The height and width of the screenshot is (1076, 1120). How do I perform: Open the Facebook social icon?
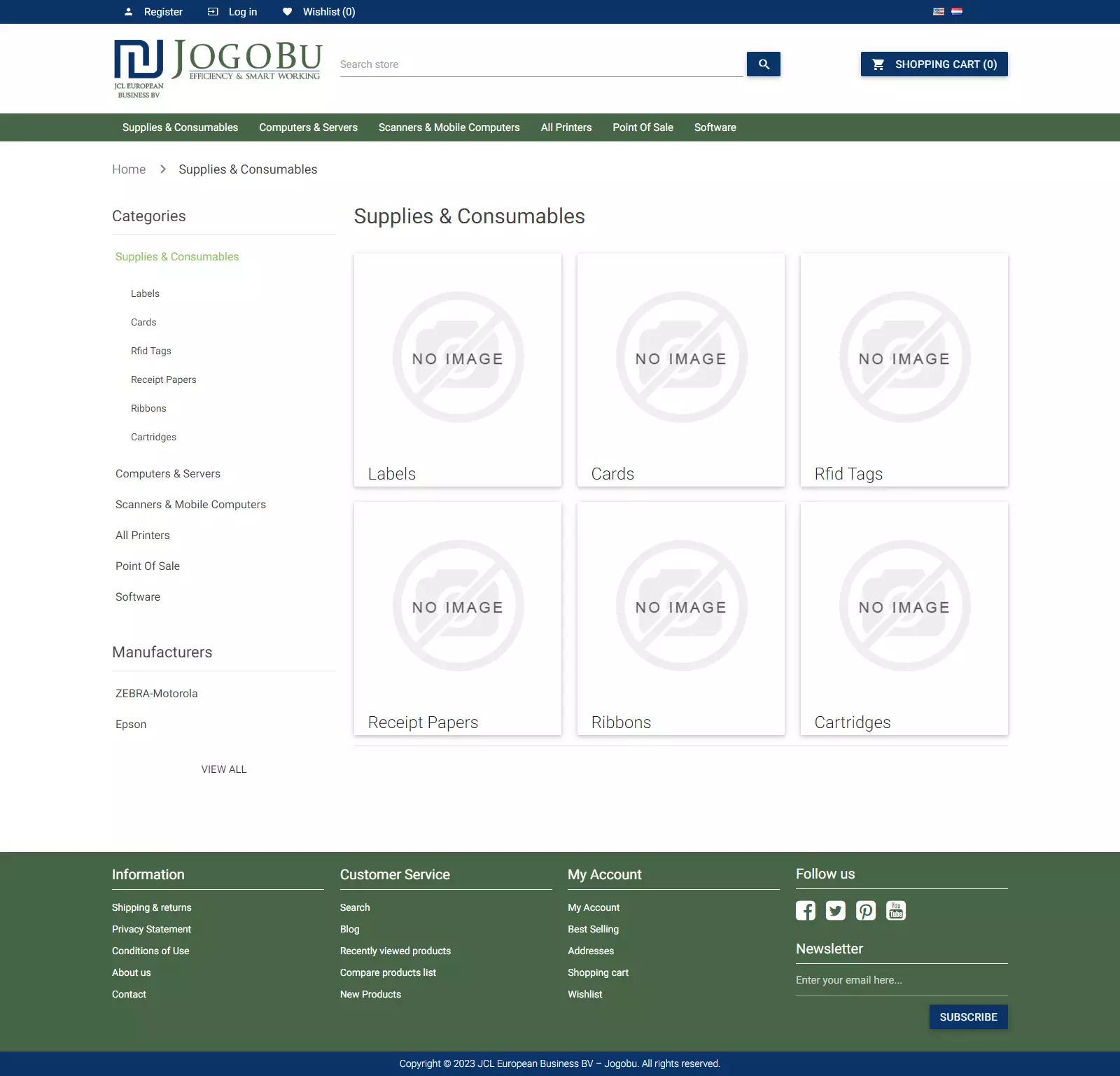[805, 910]
